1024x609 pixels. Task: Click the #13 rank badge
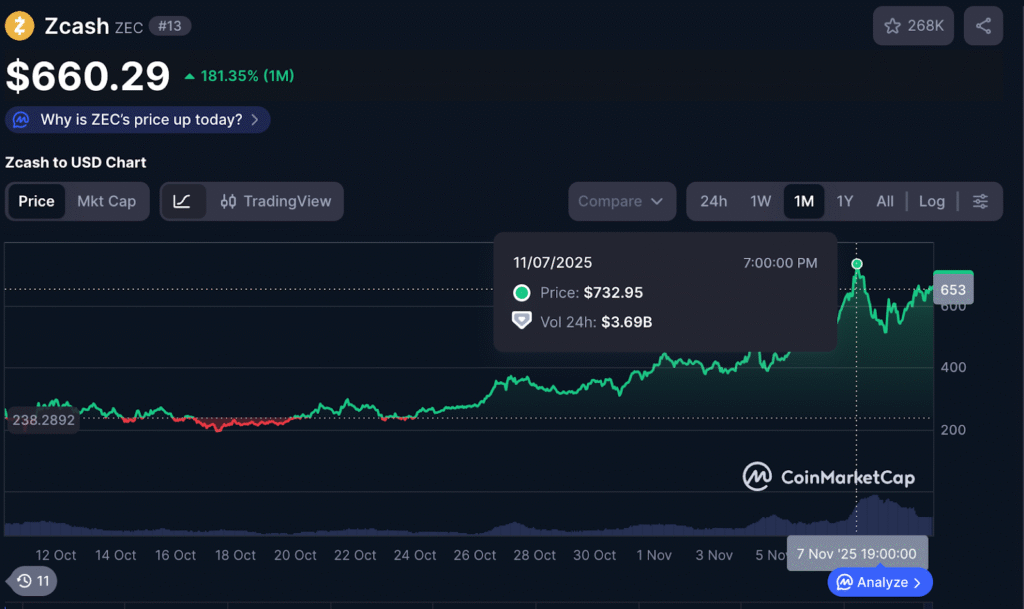point(170,26)
